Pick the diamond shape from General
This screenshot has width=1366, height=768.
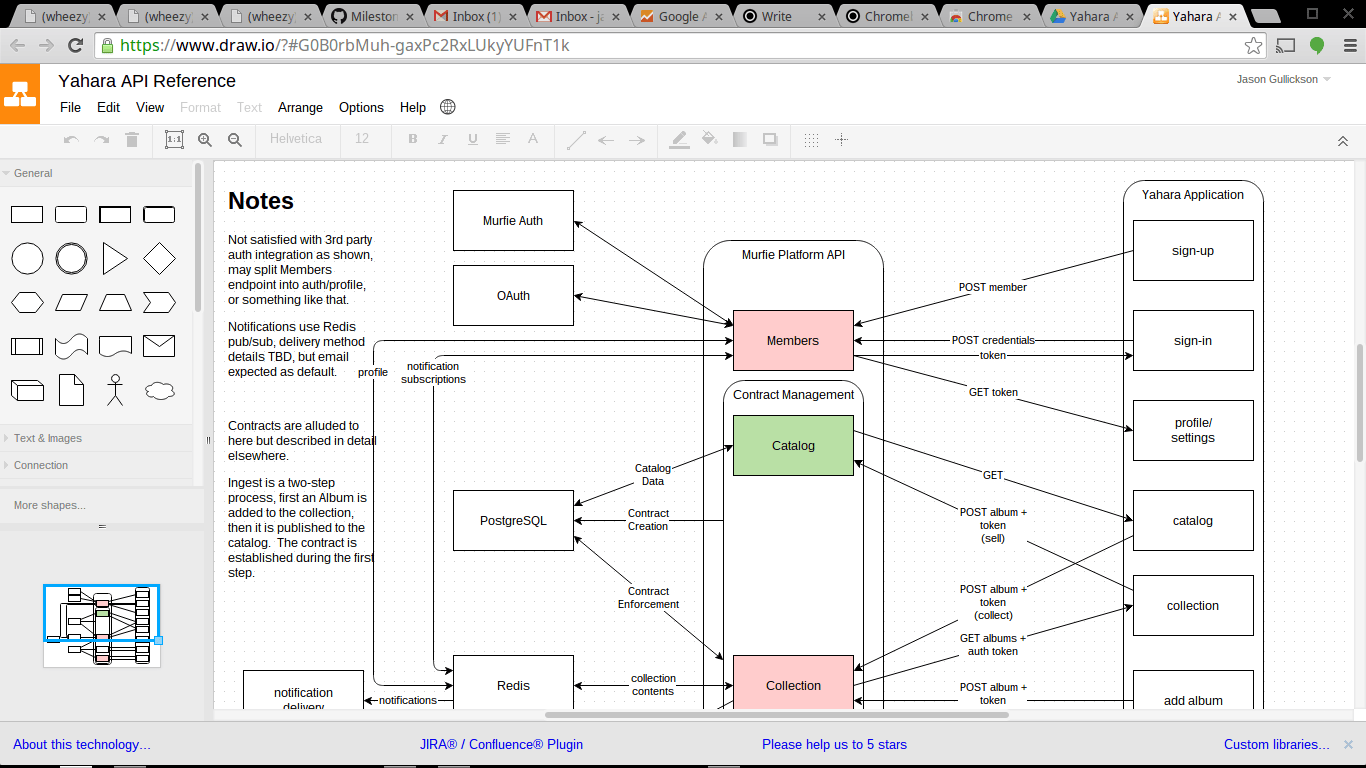(x=159, y=259)
